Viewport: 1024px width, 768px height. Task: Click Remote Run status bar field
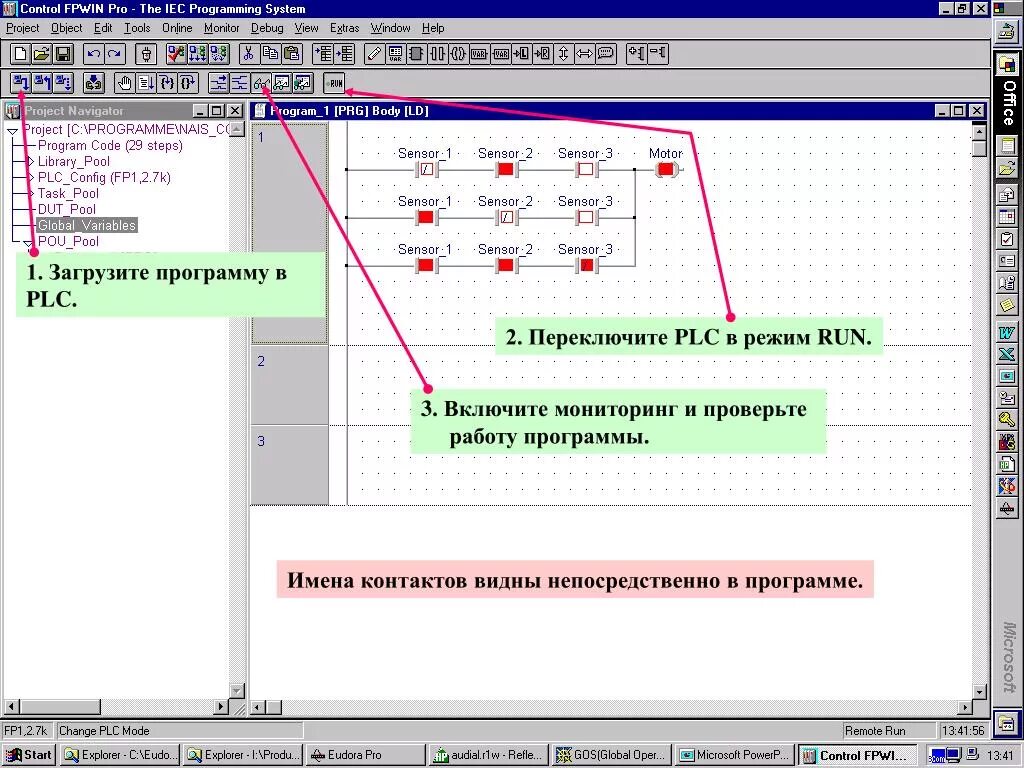887,731
